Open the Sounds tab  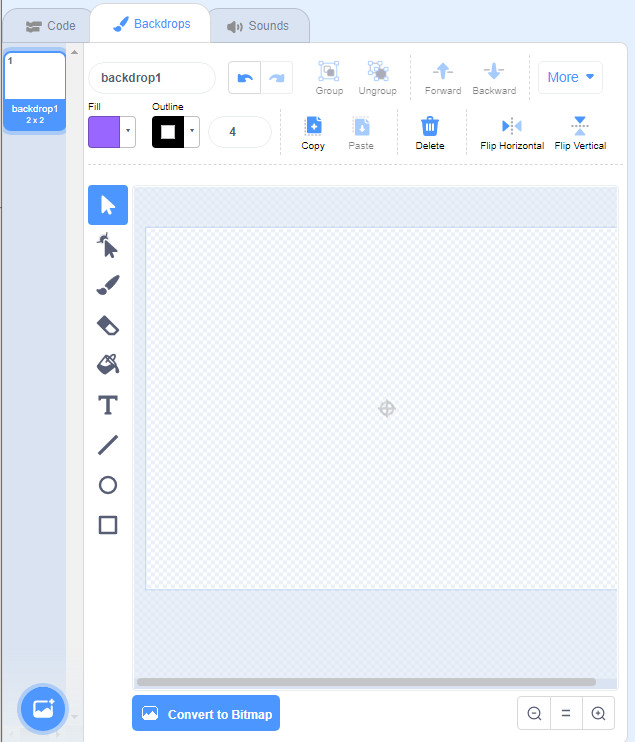(x=258, y=25)
